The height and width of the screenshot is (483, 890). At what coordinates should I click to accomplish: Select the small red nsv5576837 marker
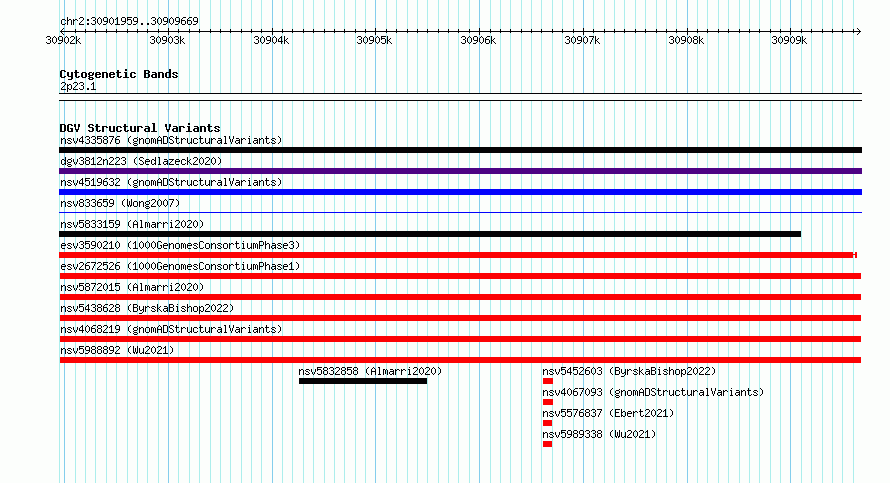547,423
